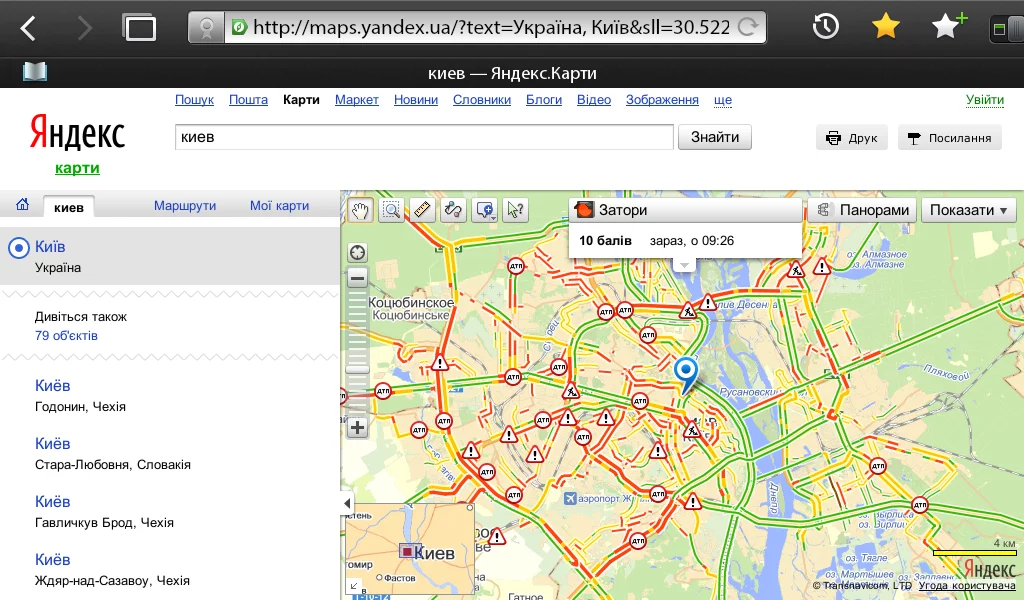Collapse the minimap corner arrow
Image resolution: width=1024 pixels, height=600 pixels.
pos(353,586)
